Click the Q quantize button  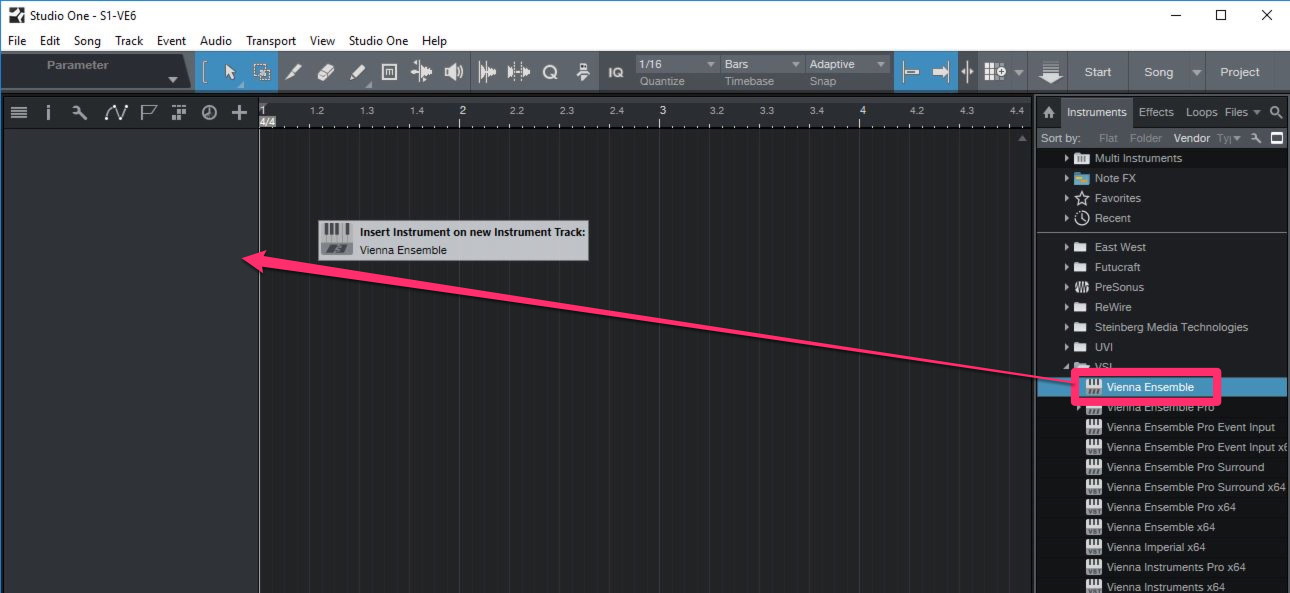[x=550, y=72]
